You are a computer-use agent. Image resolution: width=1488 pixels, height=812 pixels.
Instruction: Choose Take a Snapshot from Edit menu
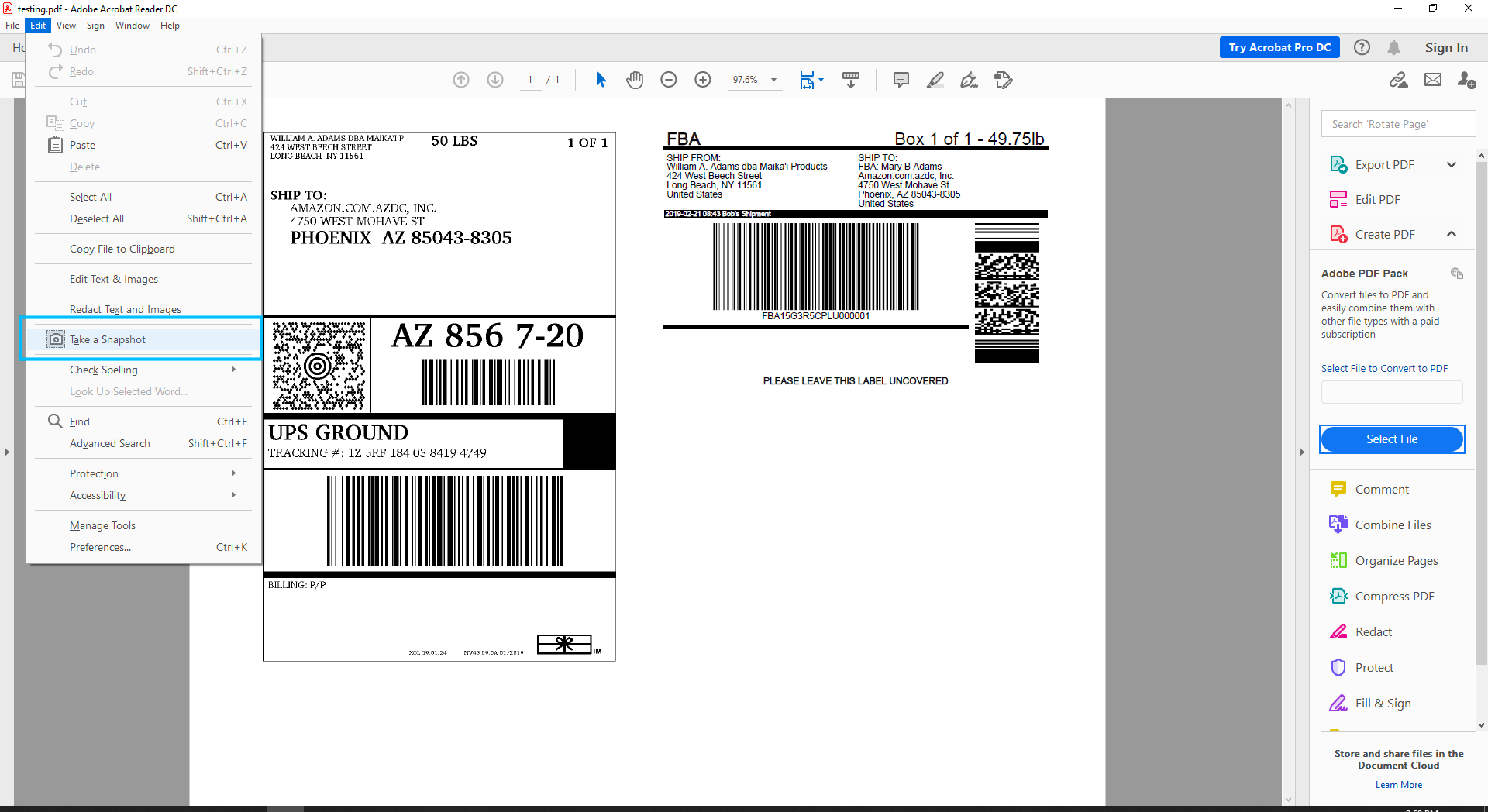(x=143, y=339)
